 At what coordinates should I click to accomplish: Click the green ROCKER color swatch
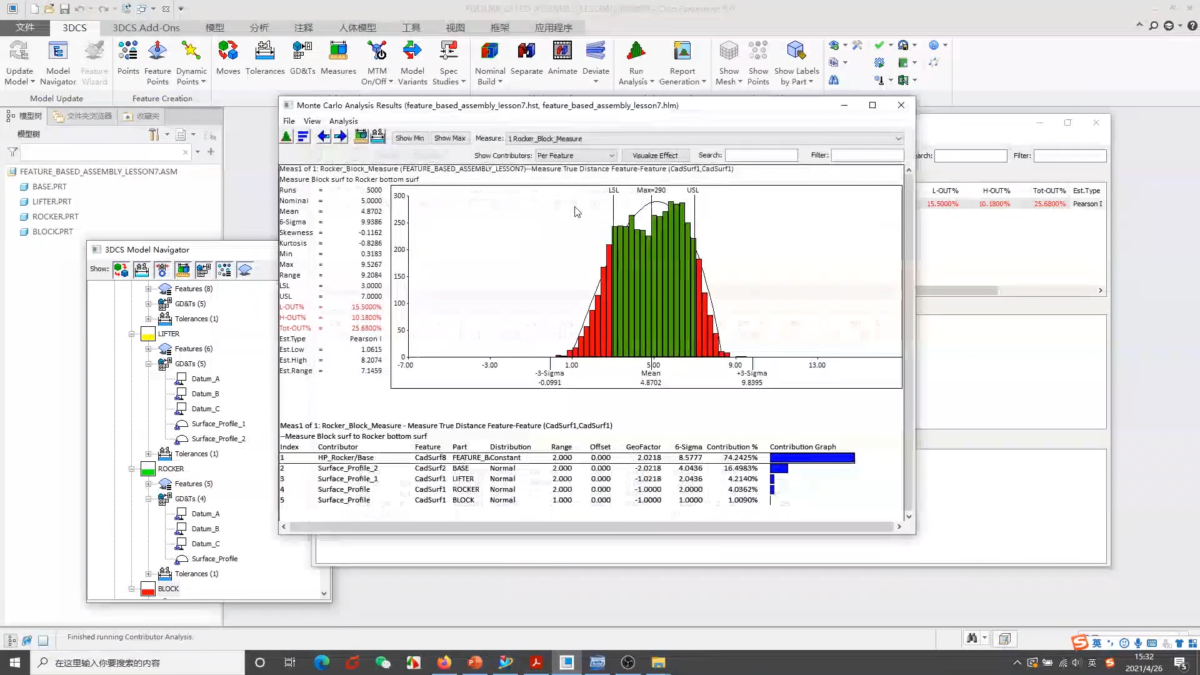click(x=148, y=469)
